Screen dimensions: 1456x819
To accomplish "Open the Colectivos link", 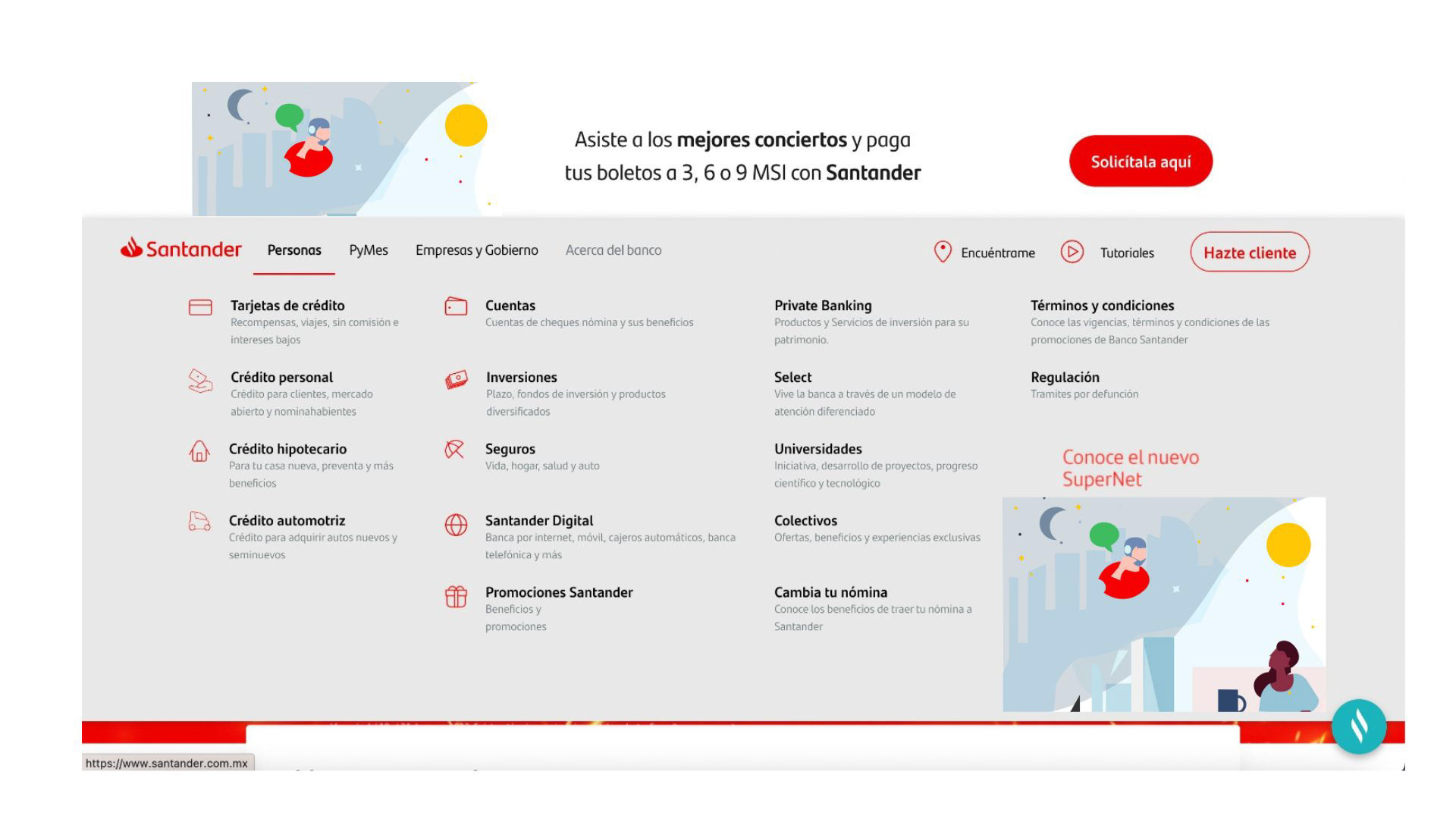I will click(805, 521).
